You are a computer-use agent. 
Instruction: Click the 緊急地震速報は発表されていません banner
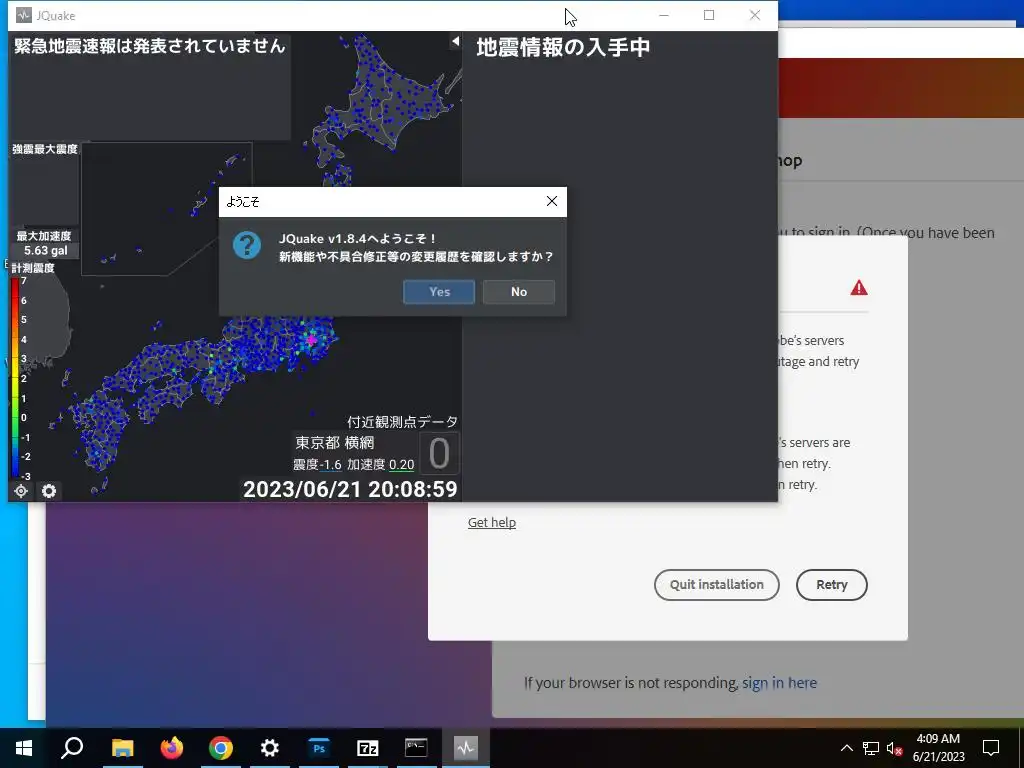pyautogui.click(x=150, y=46)
